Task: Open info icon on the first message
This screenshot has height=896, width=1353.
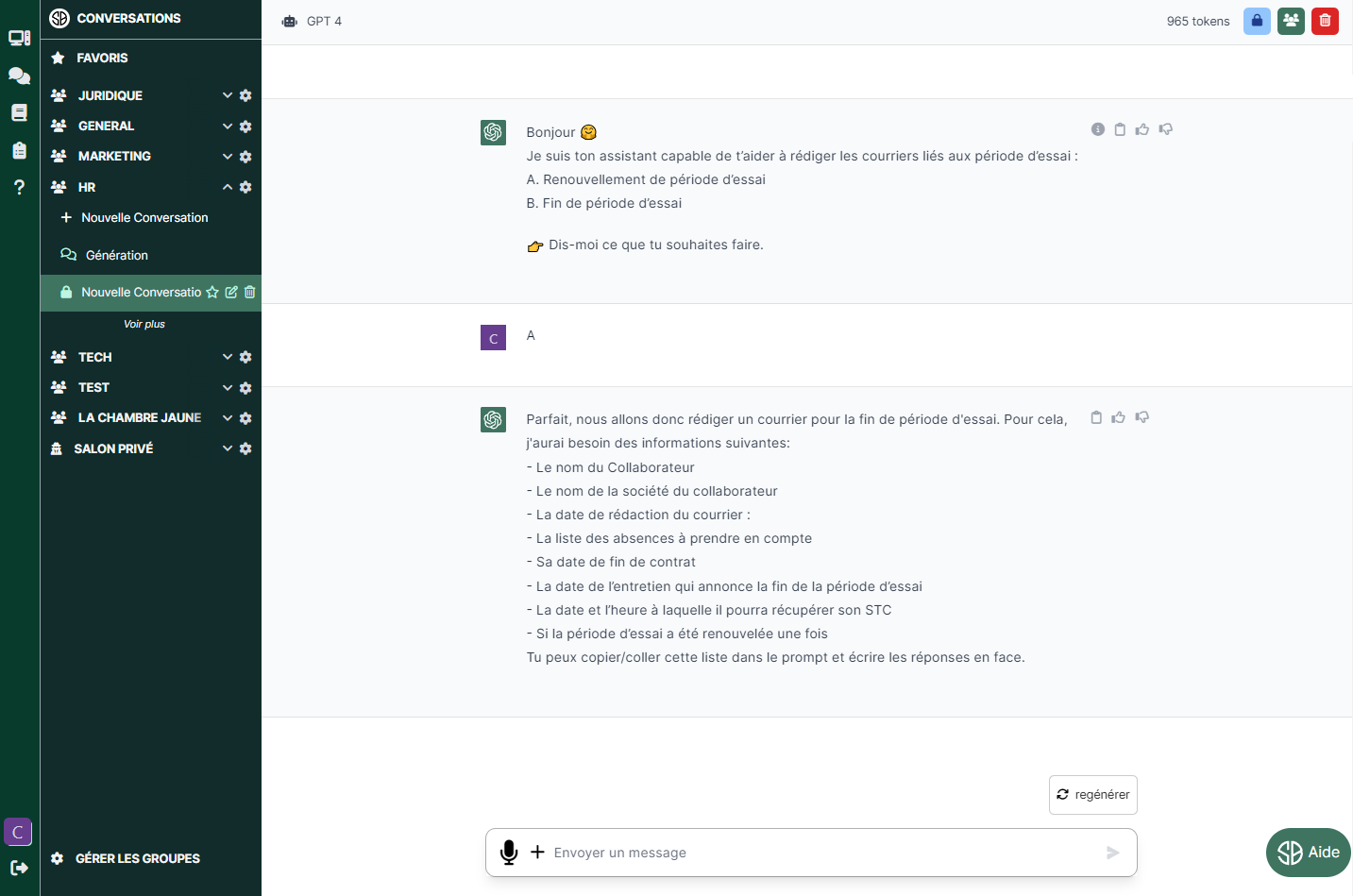Action: tap(1097, 129)
